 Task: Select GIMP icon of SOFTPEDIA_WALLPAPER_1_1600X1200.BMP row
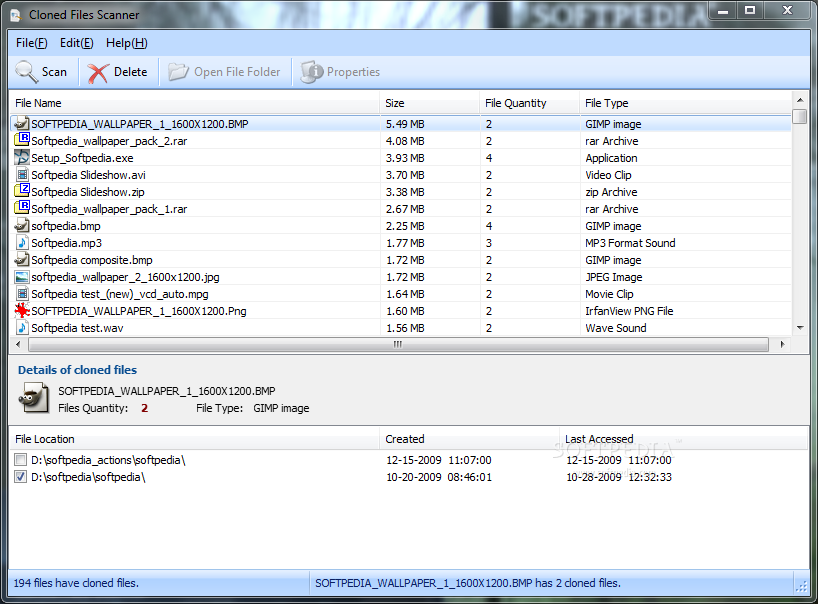tap(21, 124)
